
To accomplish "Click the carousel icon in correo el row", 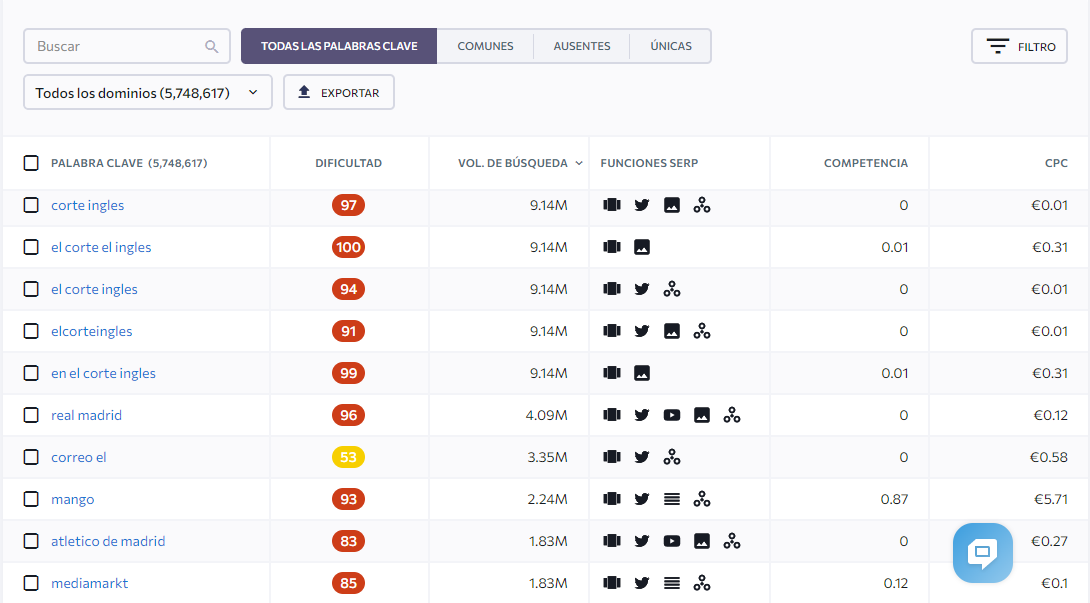I will [612, 457].
